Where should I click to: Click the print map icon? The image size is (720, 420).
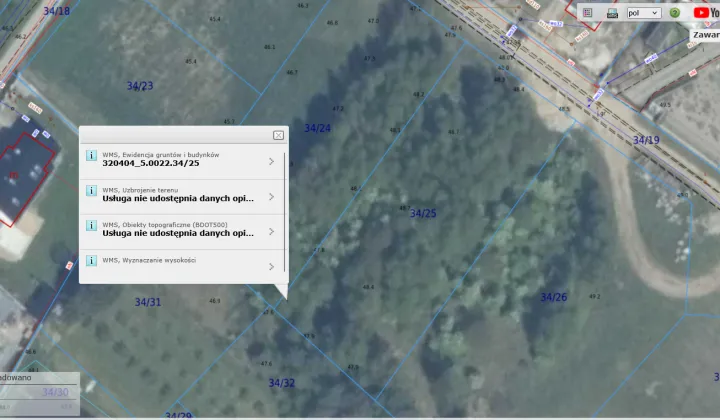click(612, 13)
